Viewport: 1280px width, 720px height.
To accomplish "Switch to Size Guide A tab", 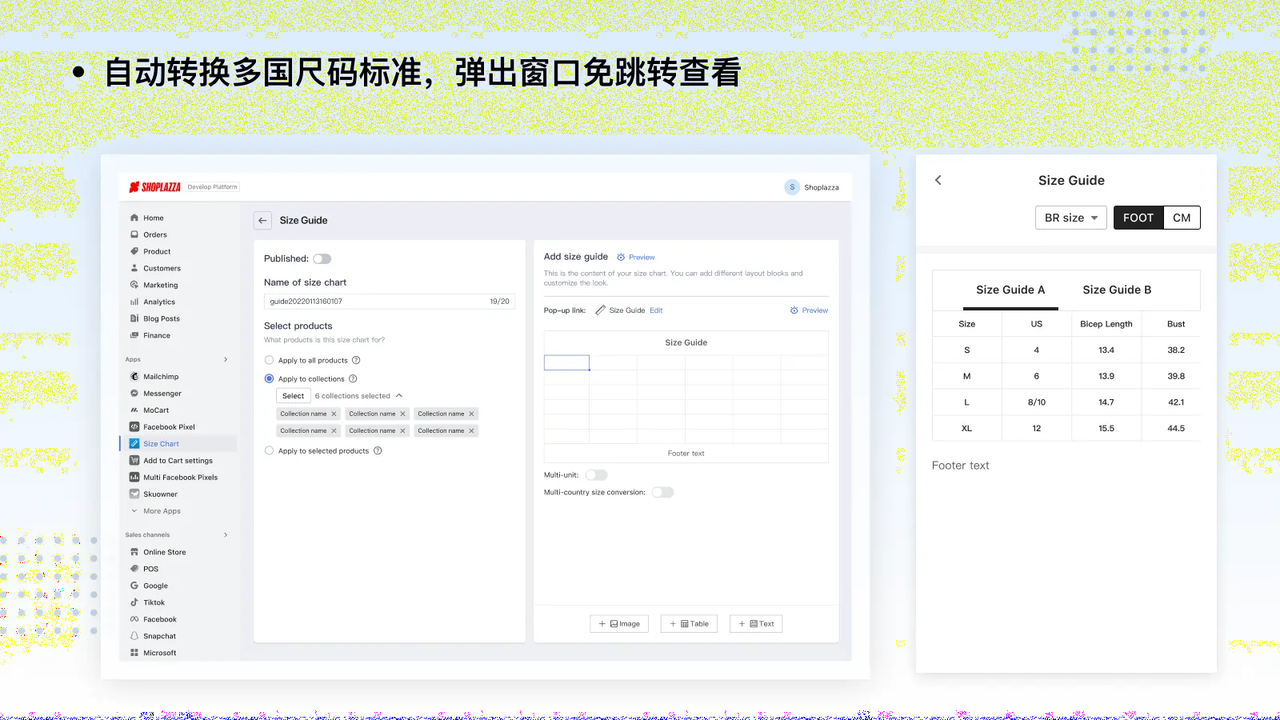I will click(x=1010, y=290).
